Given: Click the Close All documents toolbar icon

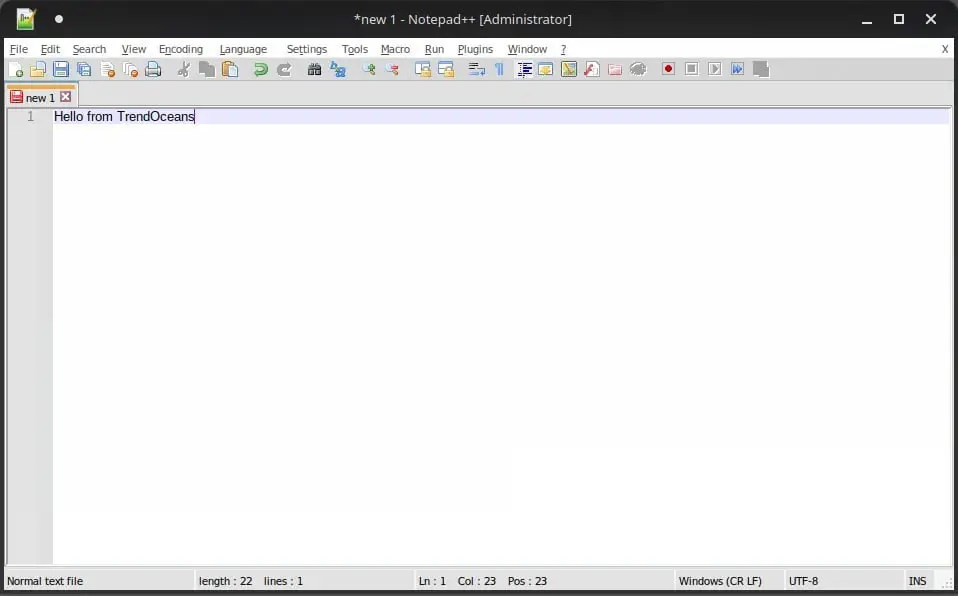Looking at the screenshot, I should coord(130,69).
